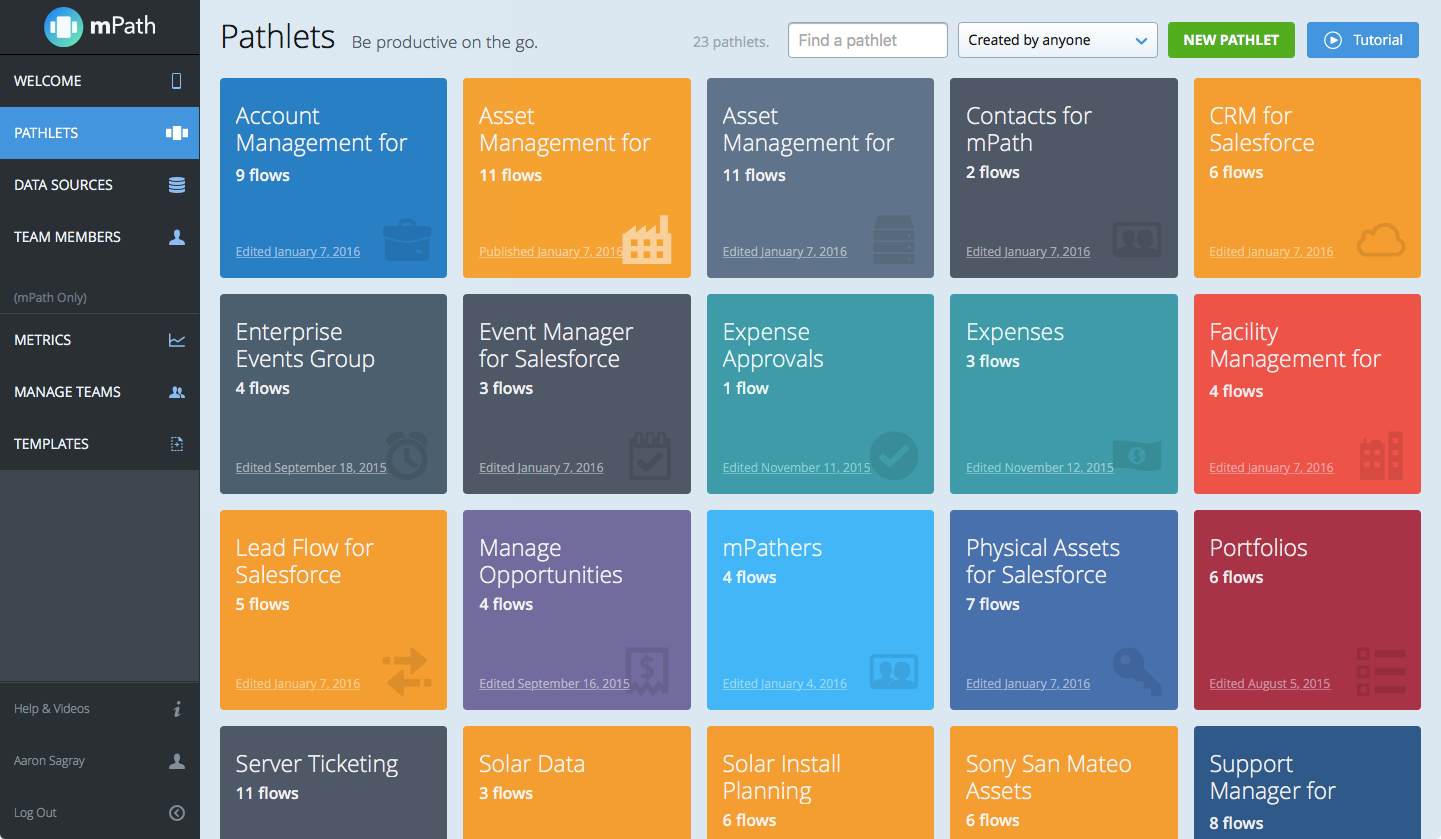Click the document icon beside Templates
The image size is (1441, 839).
click(177, 444)
